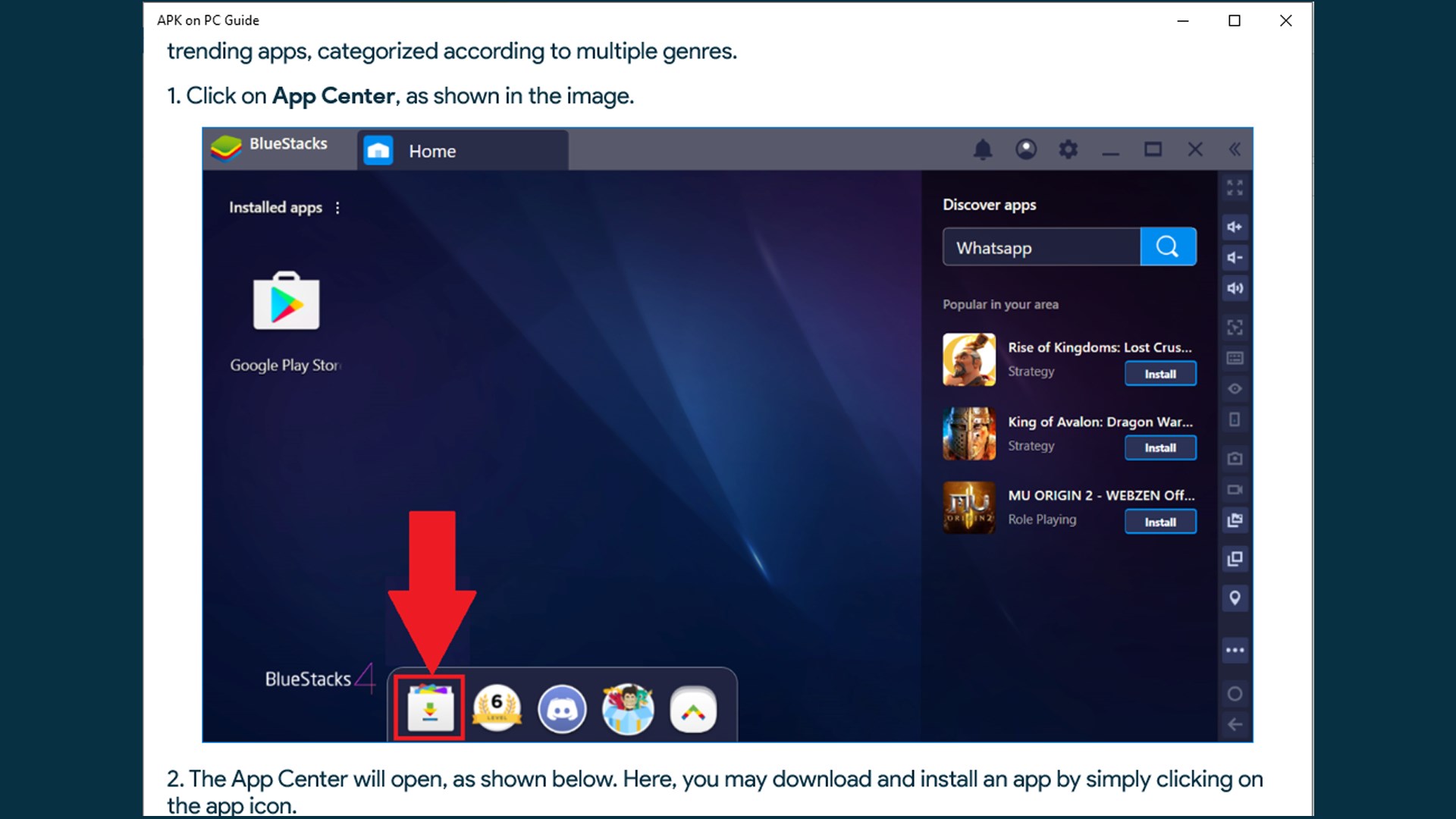This screenshot has width=1456, height=819.
Task: Collapse sidebar with double chevron icon
Action: [1235, 149]
